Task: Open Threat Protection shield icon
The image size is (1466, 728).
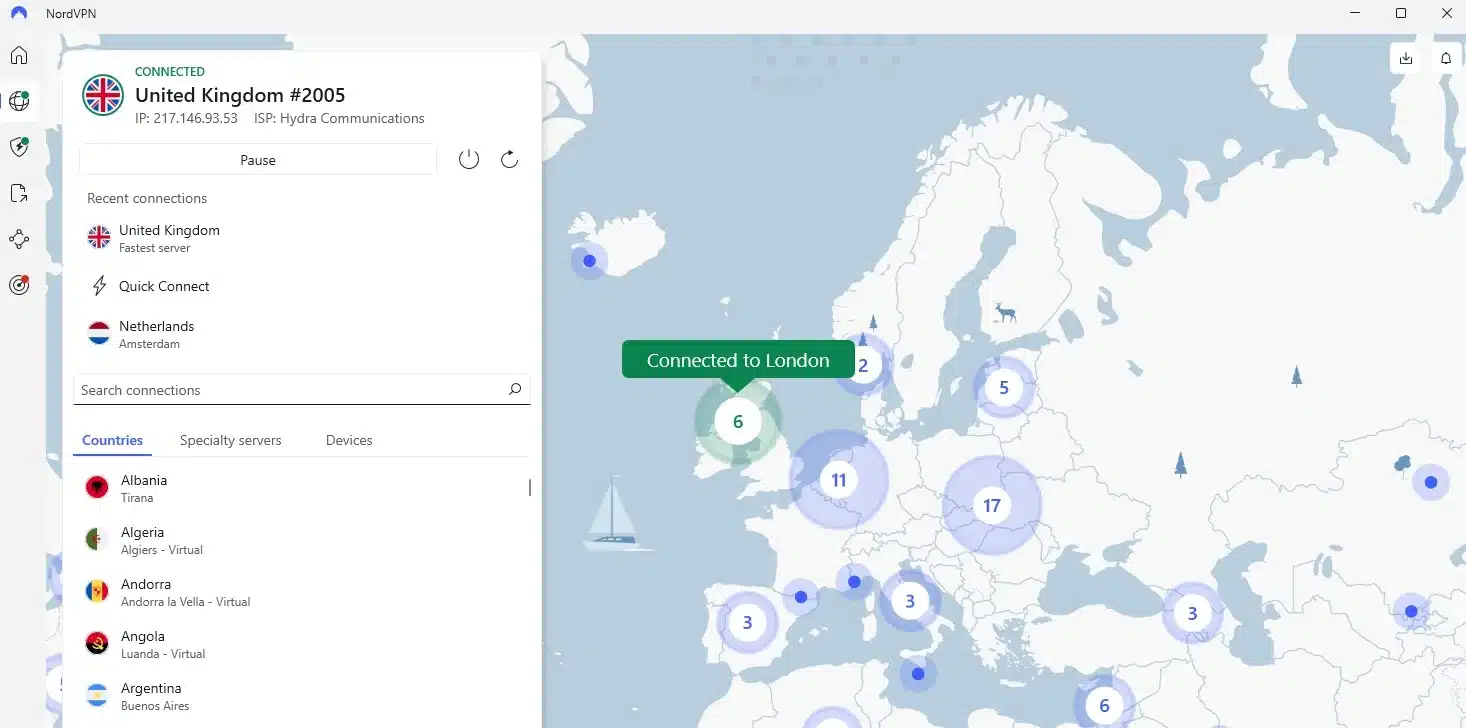Action: click(x=19, y=147)
